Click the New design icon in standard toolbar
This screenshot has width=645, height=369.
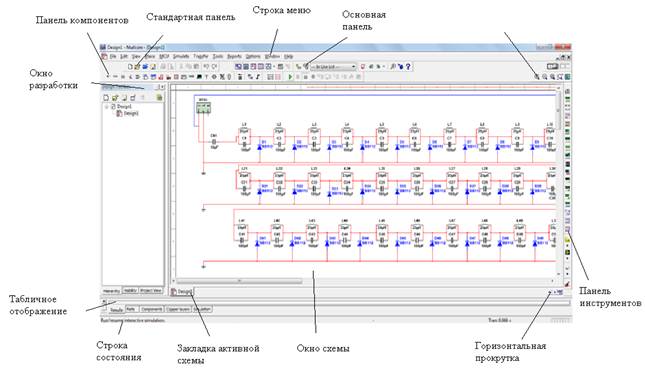pyautogui.click(x=130, y=67)
